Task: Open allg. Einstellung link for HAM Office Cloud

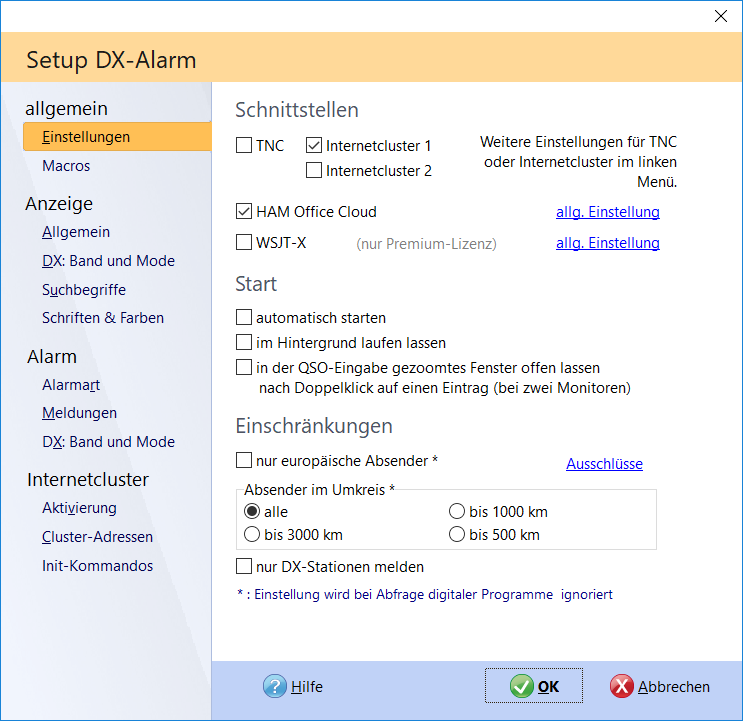Action: pos(607,212)
